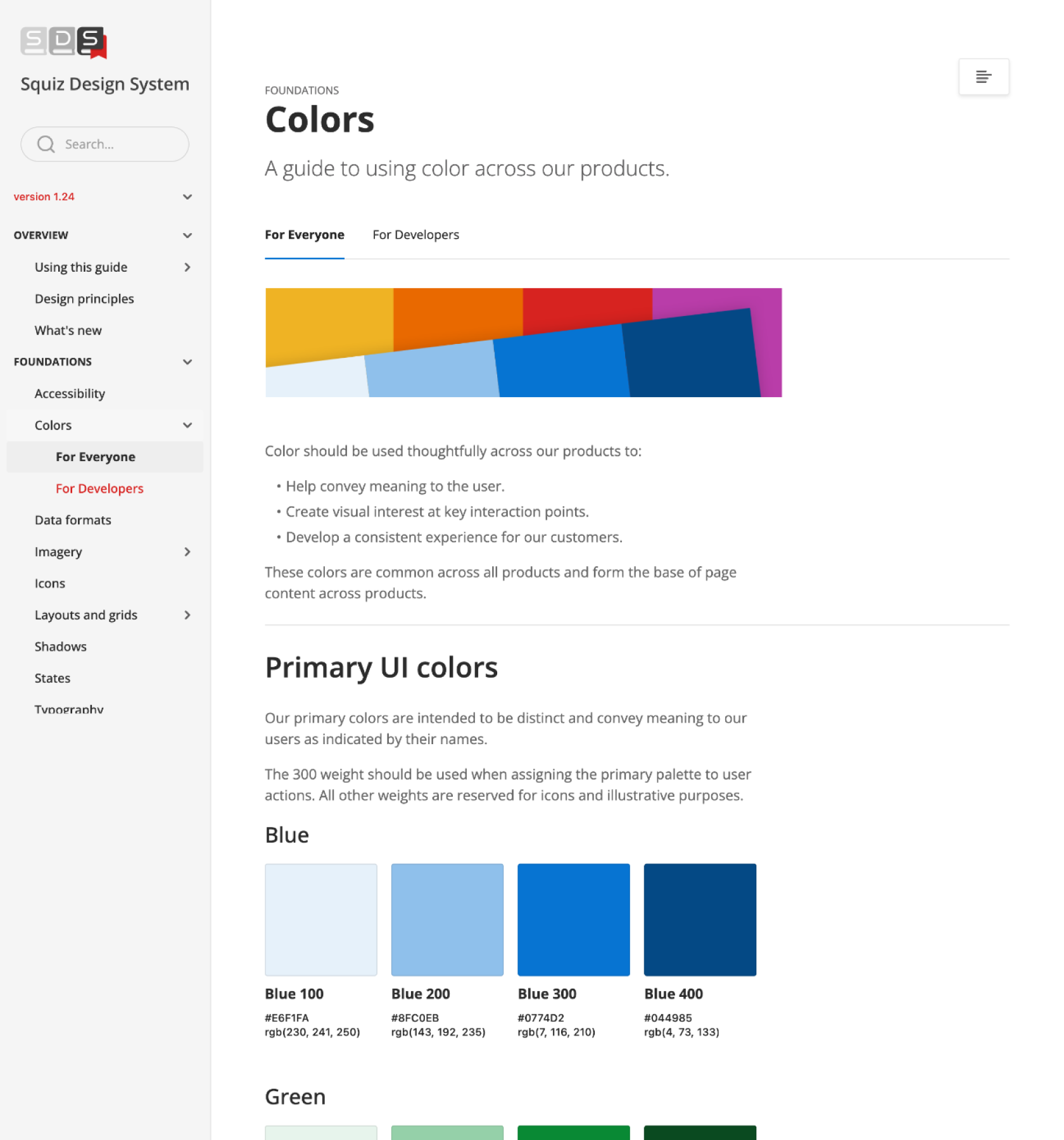The width and height of the screenshot is (1064, 1140).
Task: Open Design principles page
Action: point(84,299)
